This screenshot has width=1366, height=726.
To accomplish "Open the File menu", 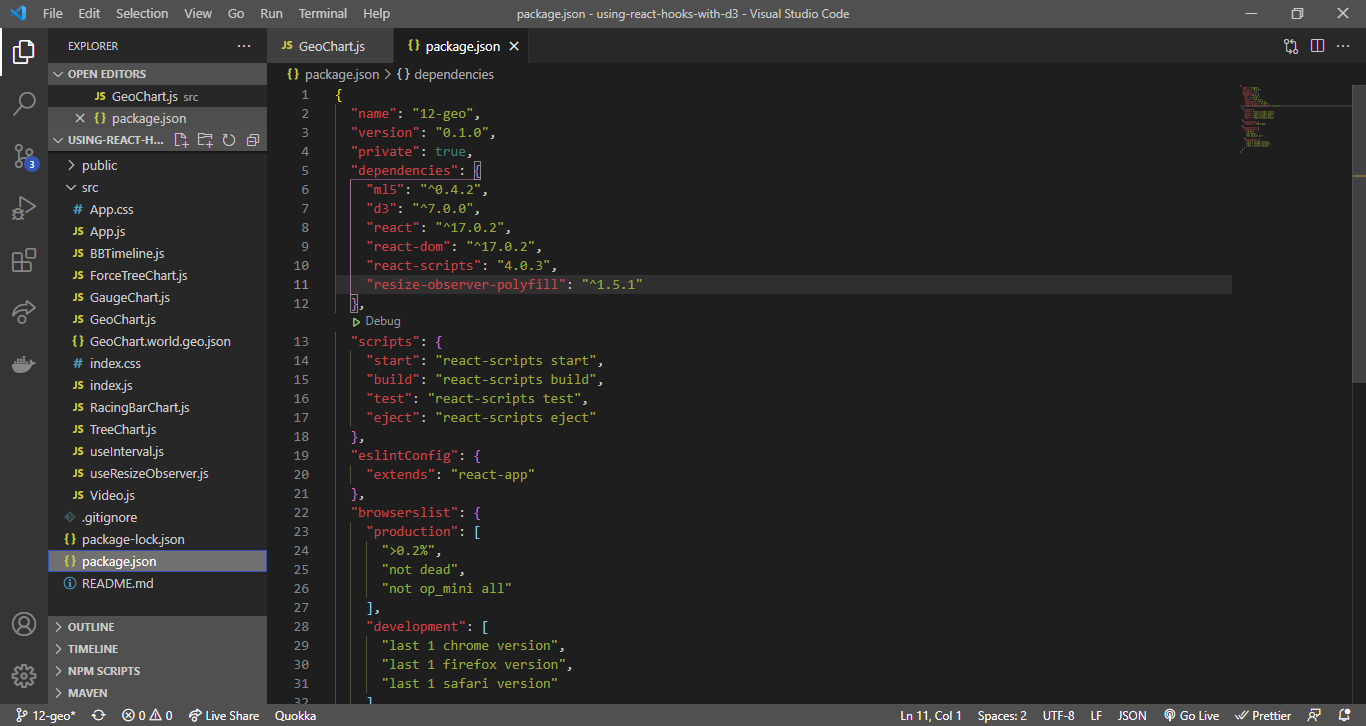I will [53, 14].
